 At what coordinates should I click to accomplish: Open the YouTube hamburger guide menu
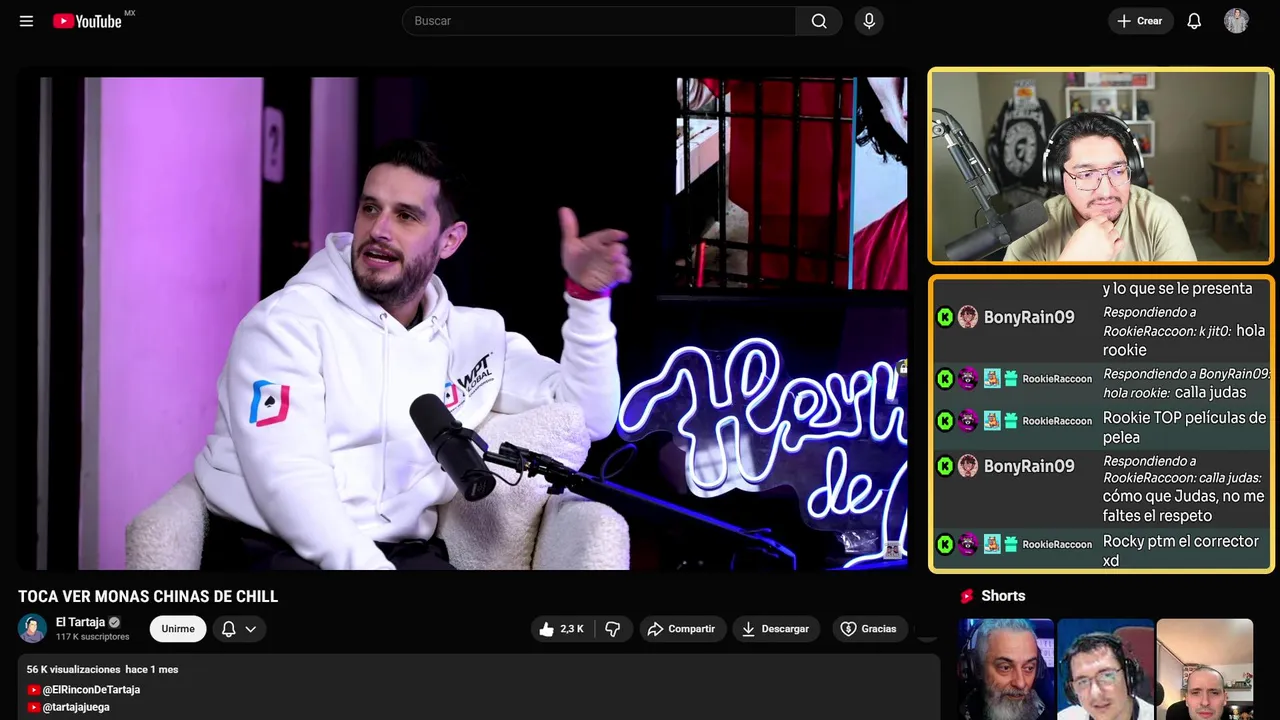coord(26,21)
